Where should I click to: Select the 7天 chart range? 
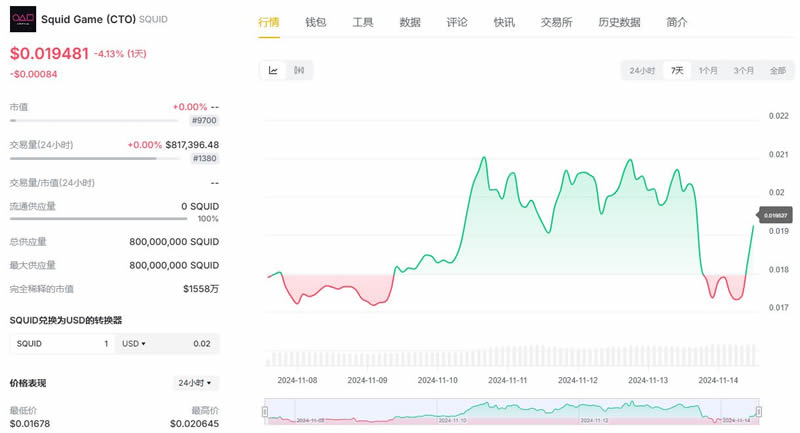[677, 70]
